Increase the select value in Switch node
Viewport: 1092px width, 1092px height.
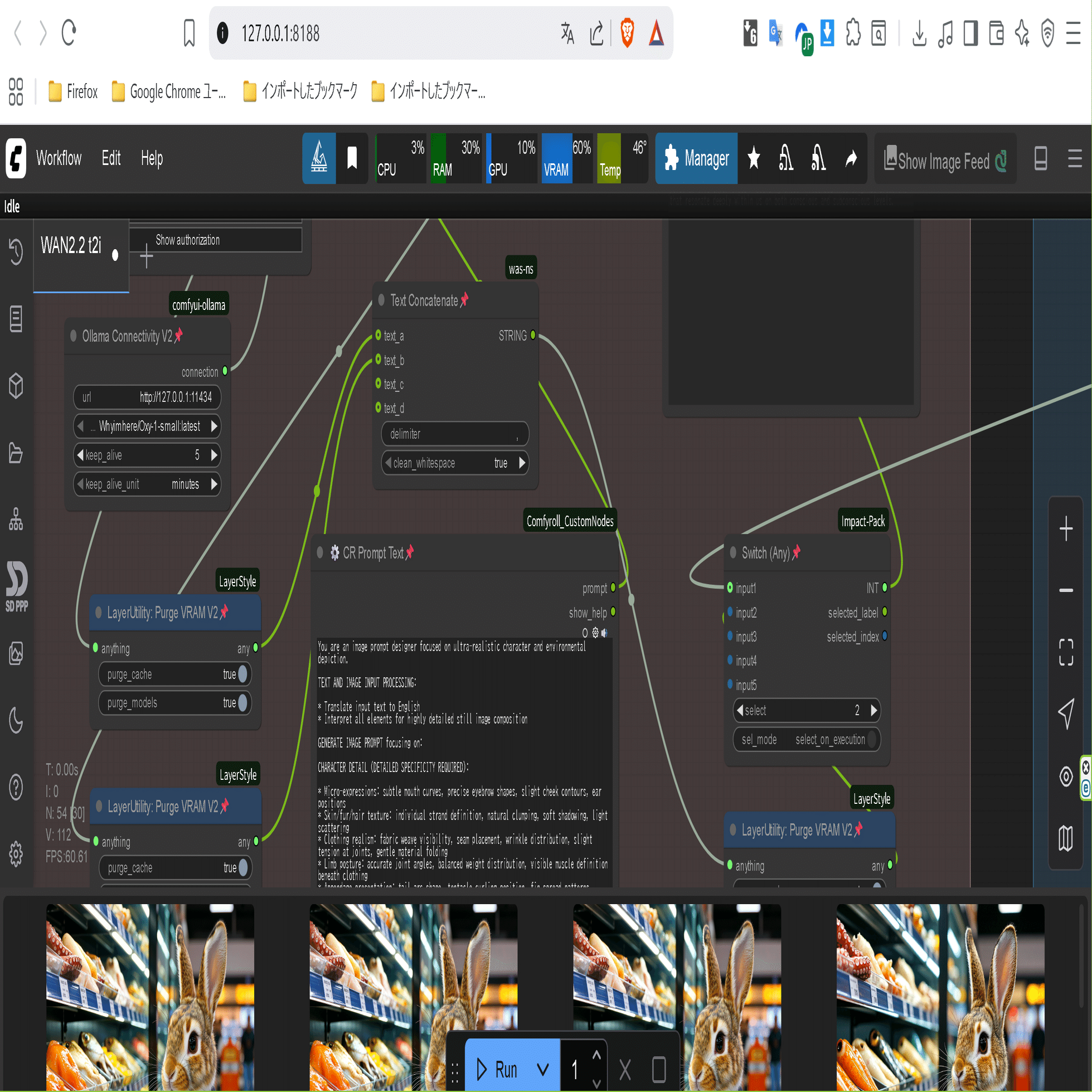tap(874, 710)
